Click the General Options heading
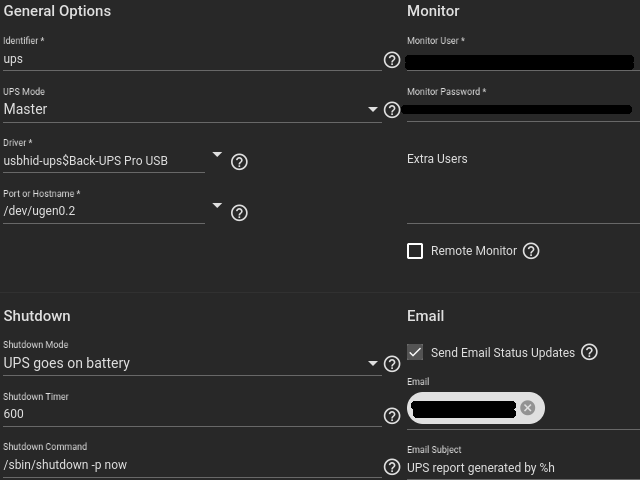Image resolution: width=640 pixels, height=480 pixels. point(57,11)
